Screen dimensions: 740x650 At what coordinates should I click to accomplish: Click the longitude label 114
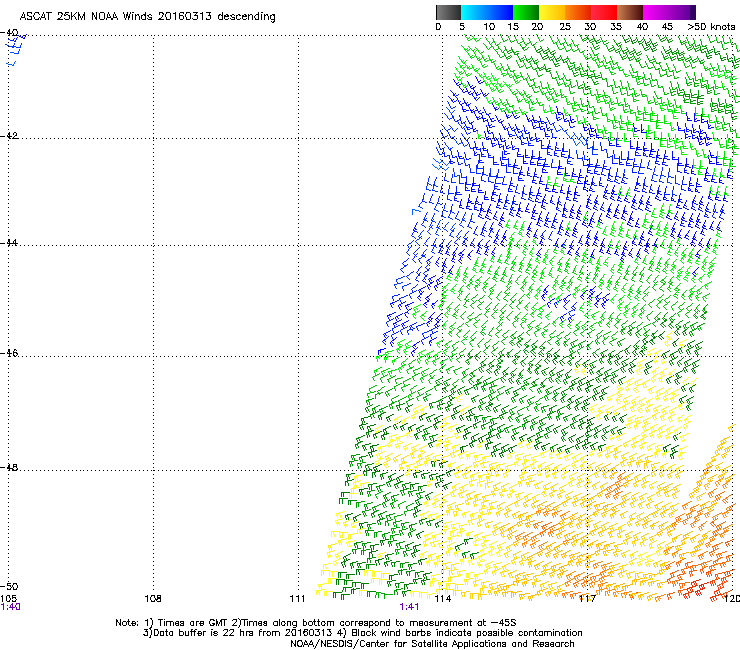(443, 599)
